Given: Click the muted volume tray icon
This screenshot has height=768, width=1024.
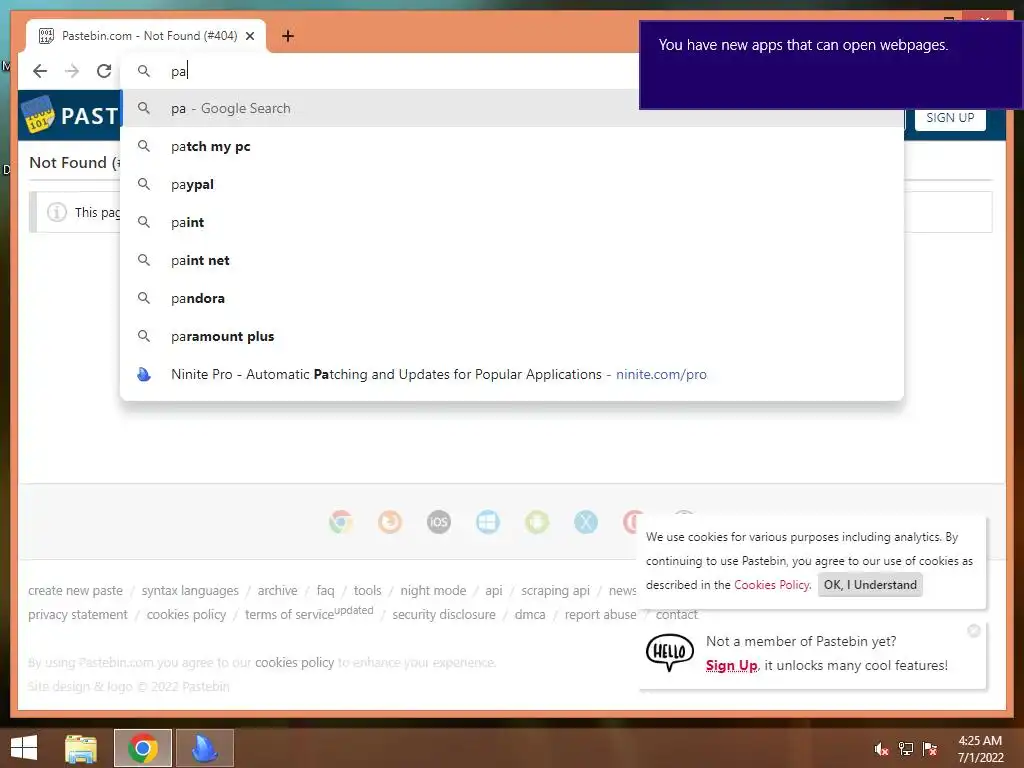Looking at the screenshot, I should coord(881,749).
